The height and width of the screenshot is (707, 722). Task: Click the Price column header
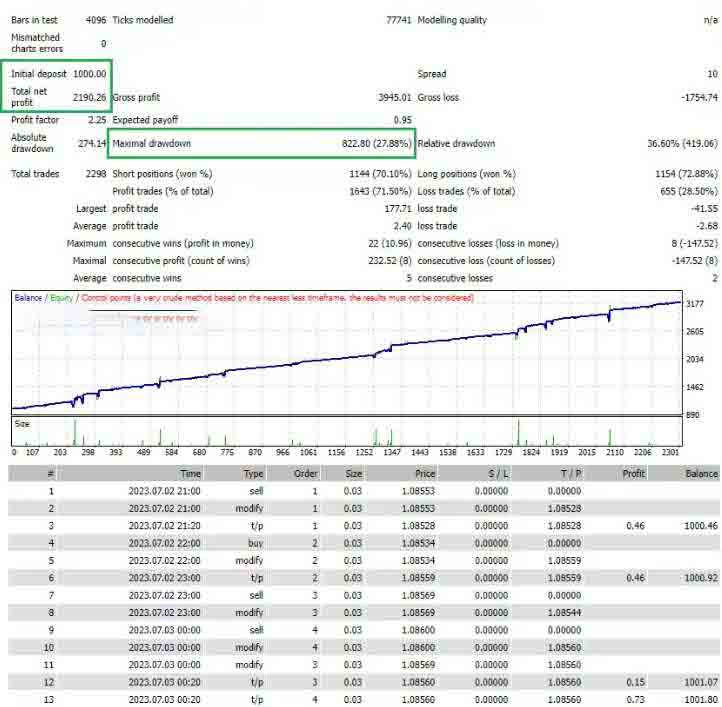click(x=425, y=473)
